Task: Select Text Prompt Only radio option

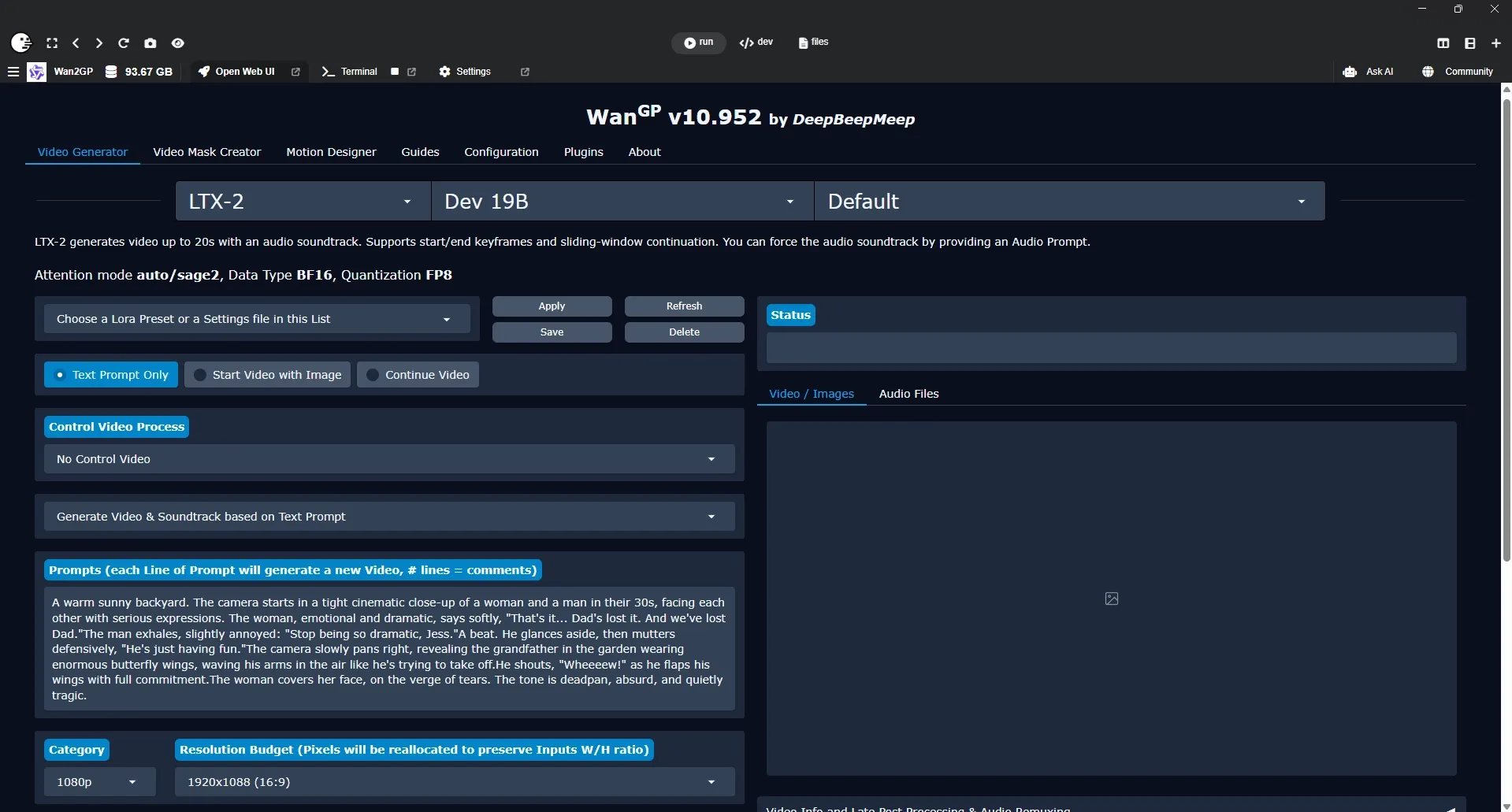Action: (x=111, y=375)
